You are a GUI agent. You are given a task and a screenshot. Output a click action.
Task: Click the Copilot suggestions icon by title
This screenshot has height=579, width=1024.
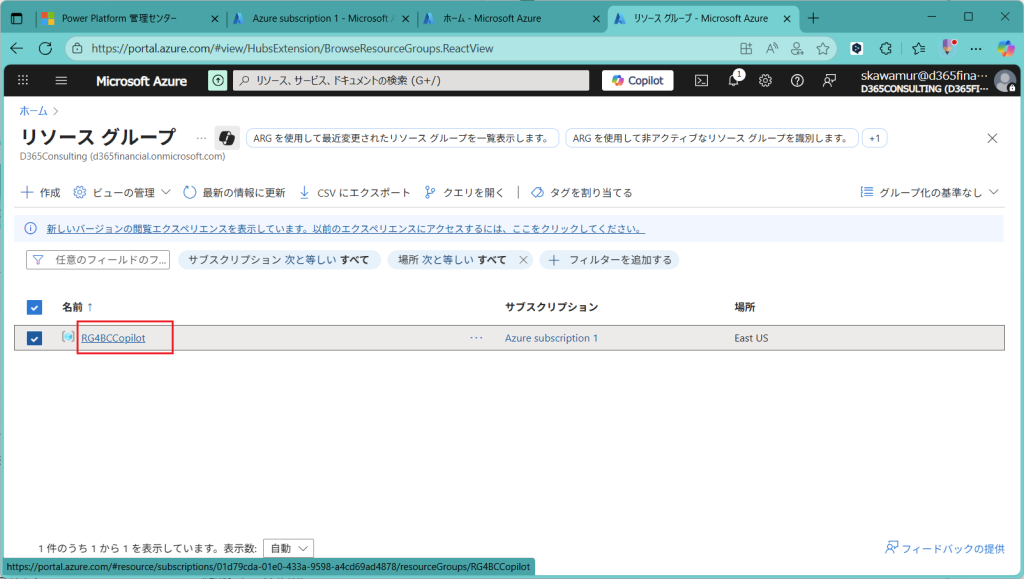pyautogui.click(x=227, y=138)
